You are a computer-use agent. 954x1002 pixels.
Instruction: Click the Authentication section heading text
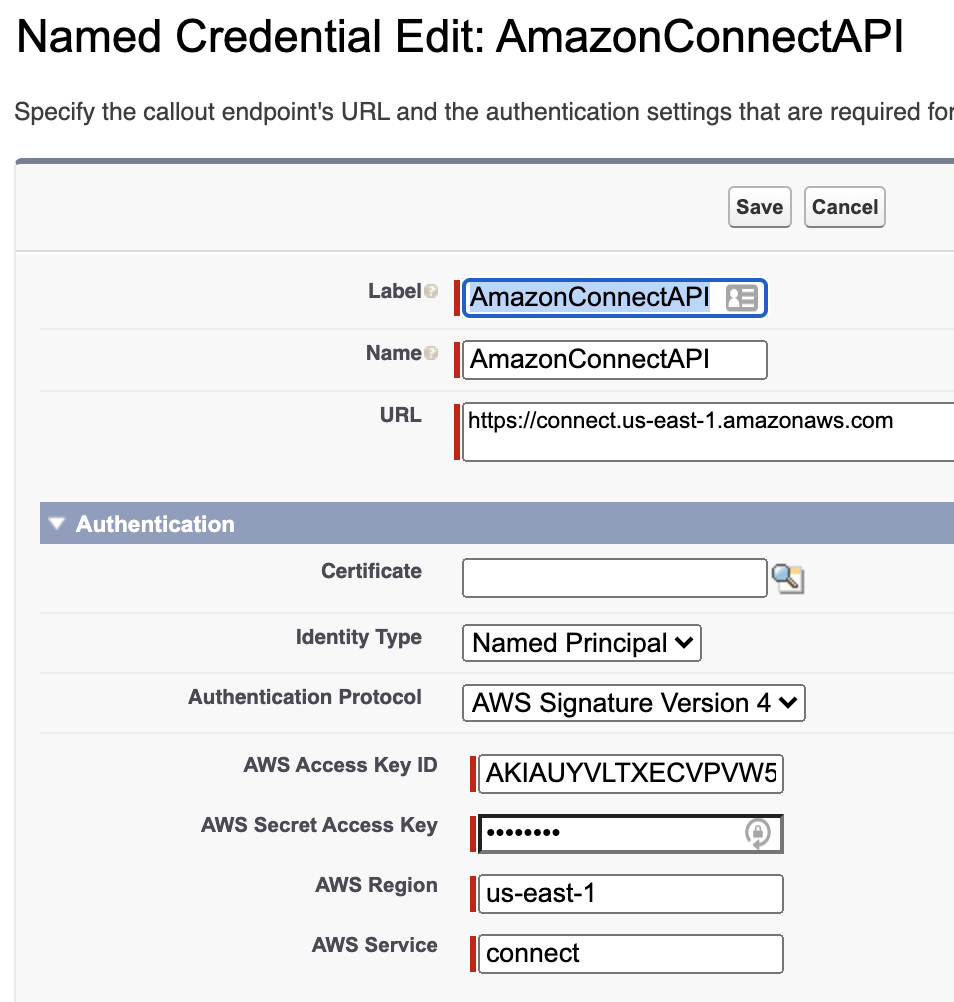[155, 524]
